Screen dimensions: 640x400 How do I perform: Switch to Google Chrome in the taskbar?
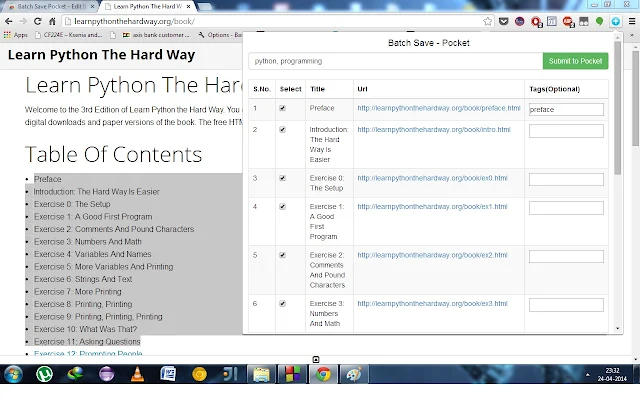(x=323, y=374)
